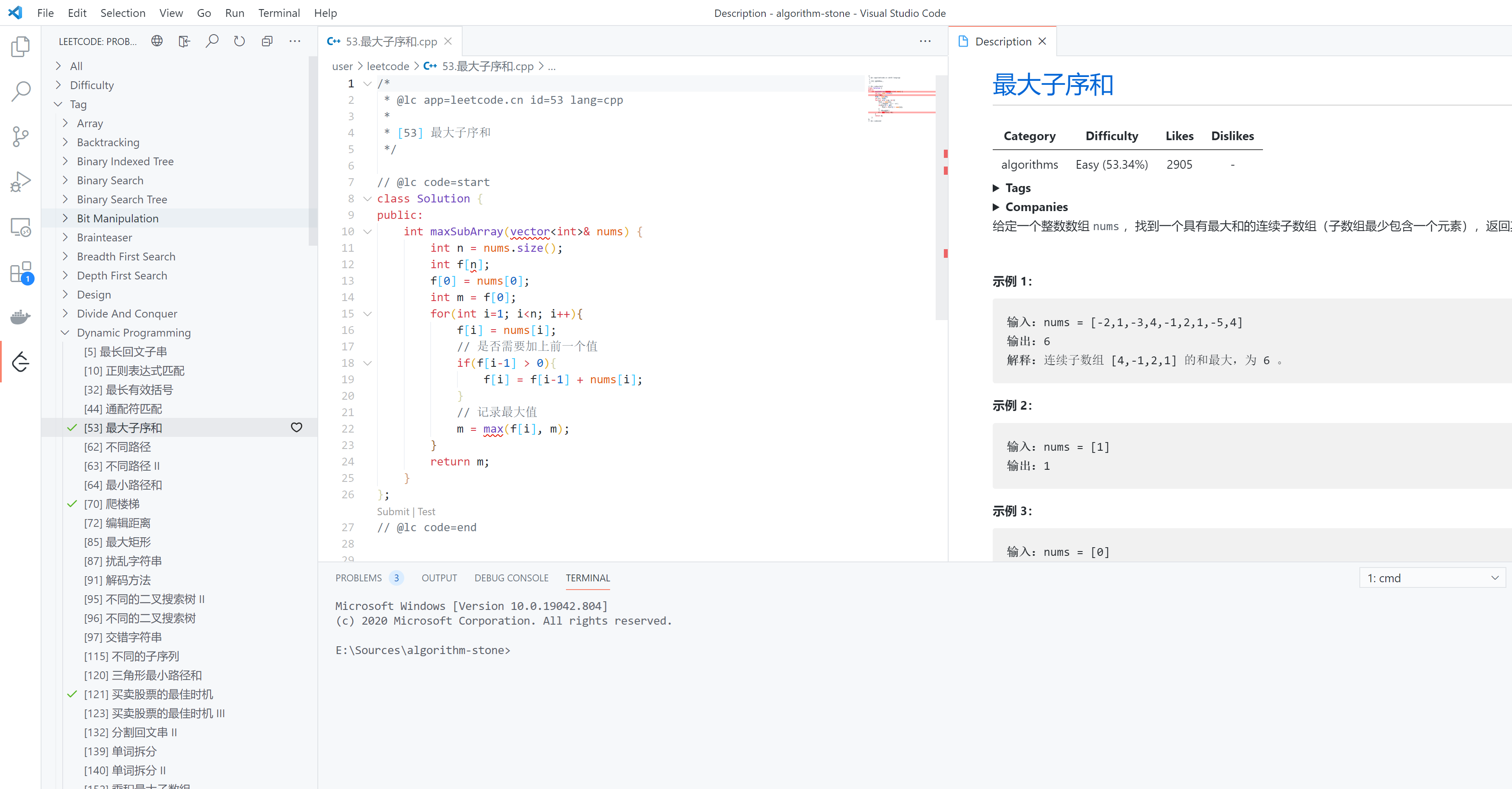This screenshot has height=789, width=1512.
Task: Click the LeetCode switch endpoint globe icon
Action: (x=157, y=41)
